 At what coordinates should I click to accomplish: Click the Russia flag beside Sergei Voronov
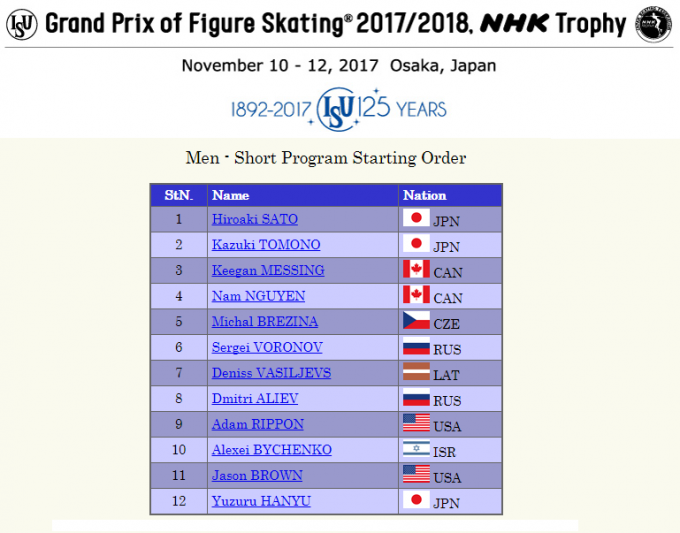(x=415, y=347)
